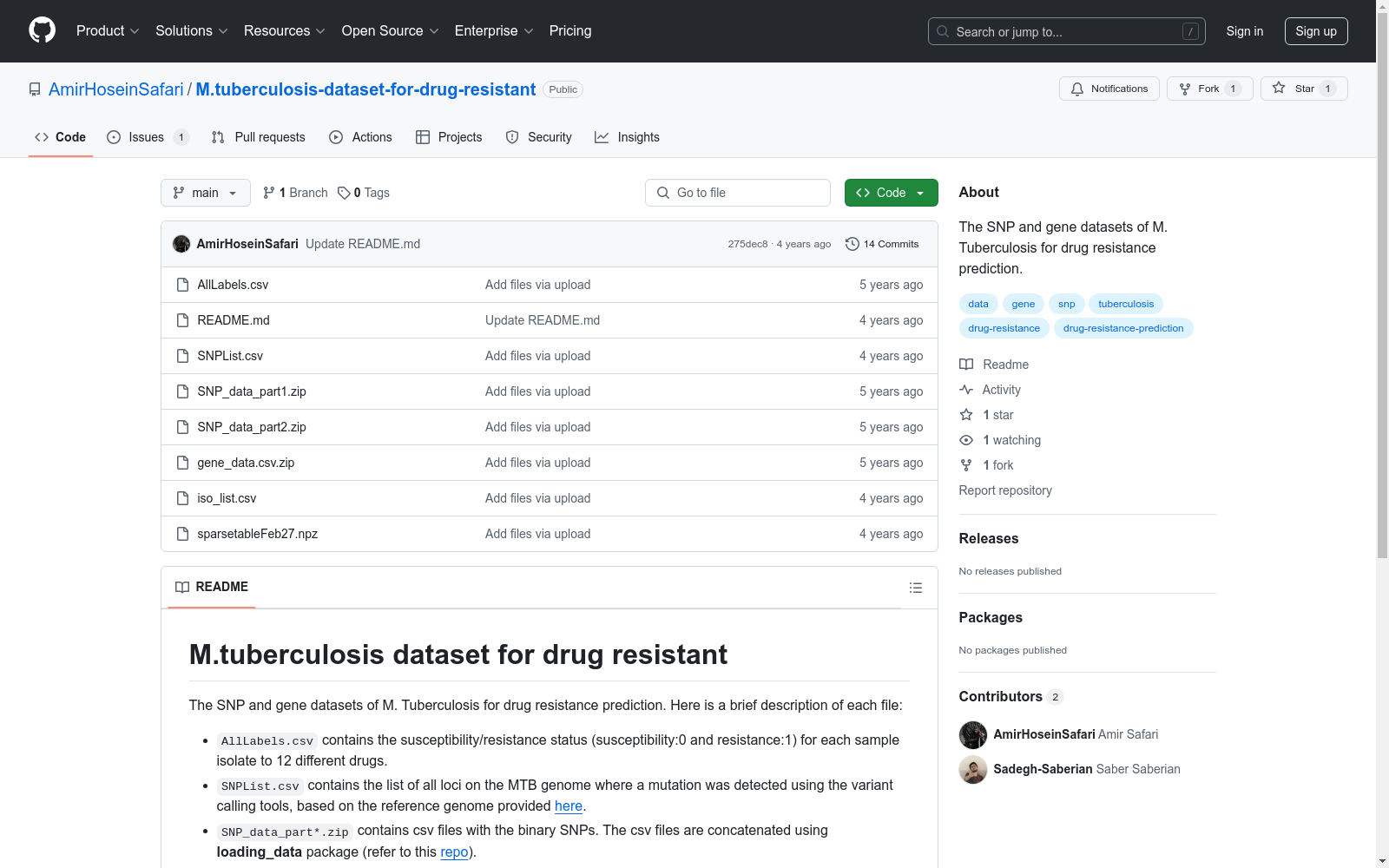Screen dimensions: 1389x868
Task: Focus the Go to file search box
Action: click(x=738, y=193)
